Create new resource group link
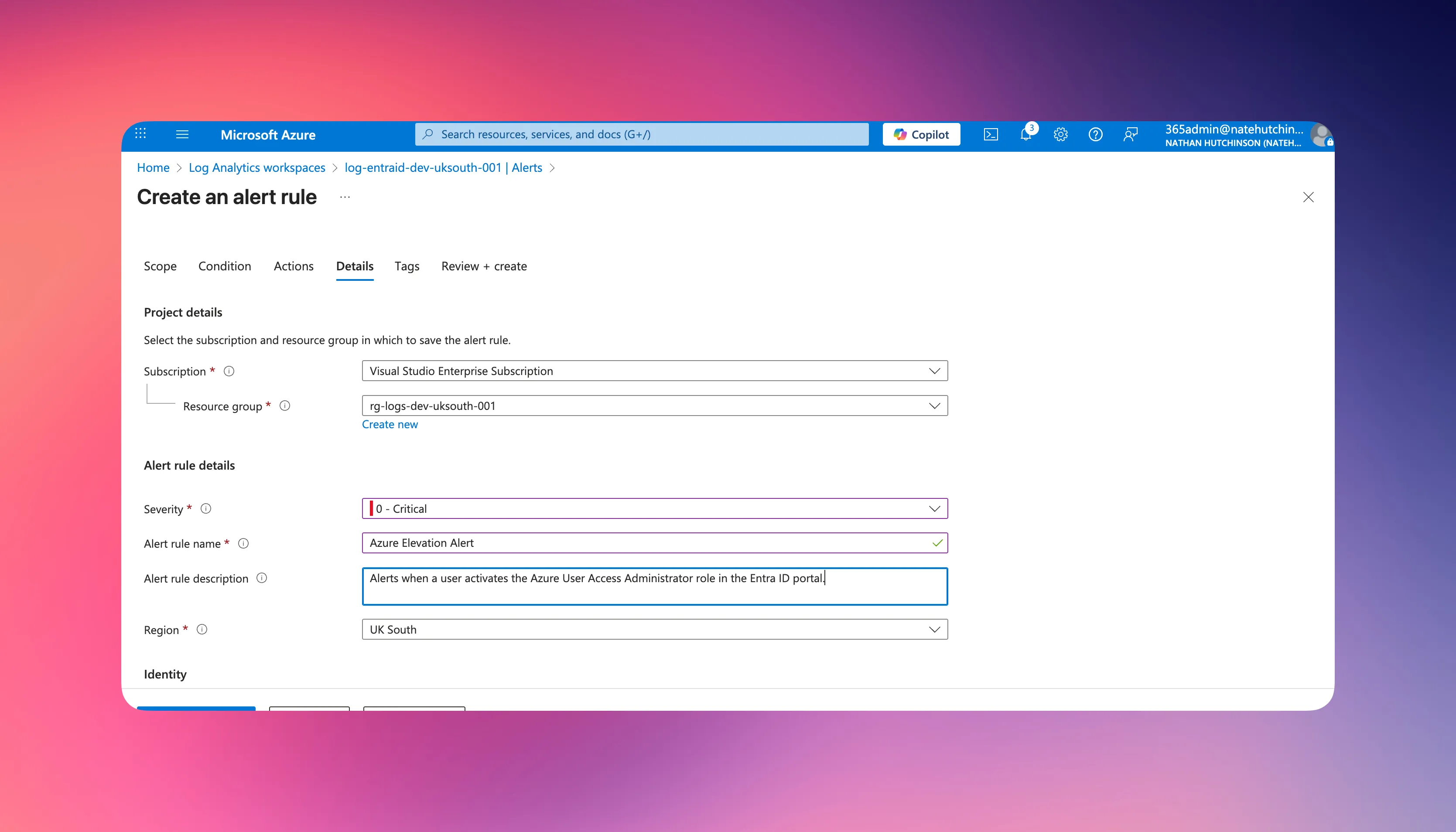 390,425
